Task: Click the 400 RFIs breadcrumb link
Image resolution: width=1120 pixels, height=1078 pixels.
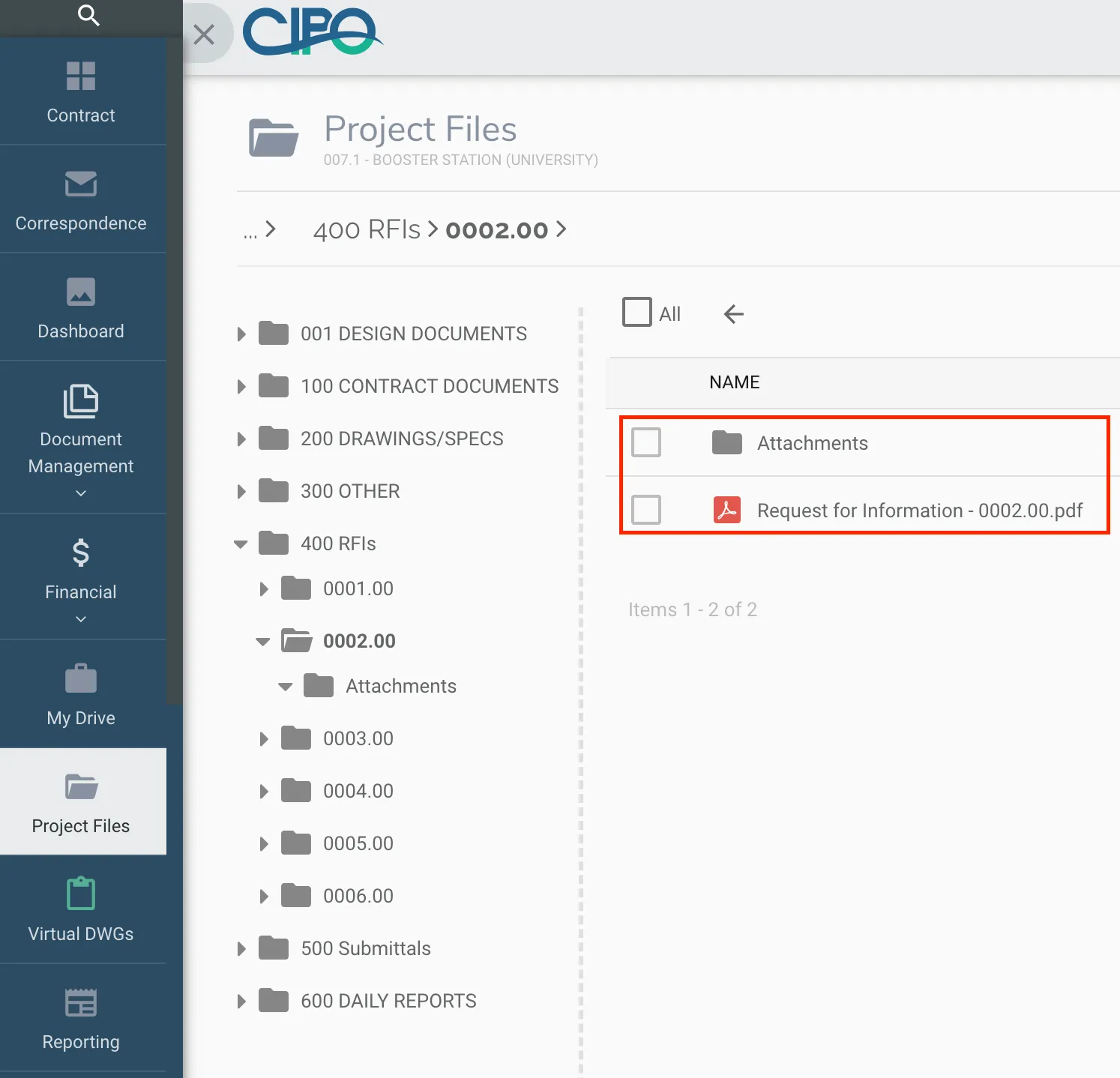Action: tap(367, 229)
